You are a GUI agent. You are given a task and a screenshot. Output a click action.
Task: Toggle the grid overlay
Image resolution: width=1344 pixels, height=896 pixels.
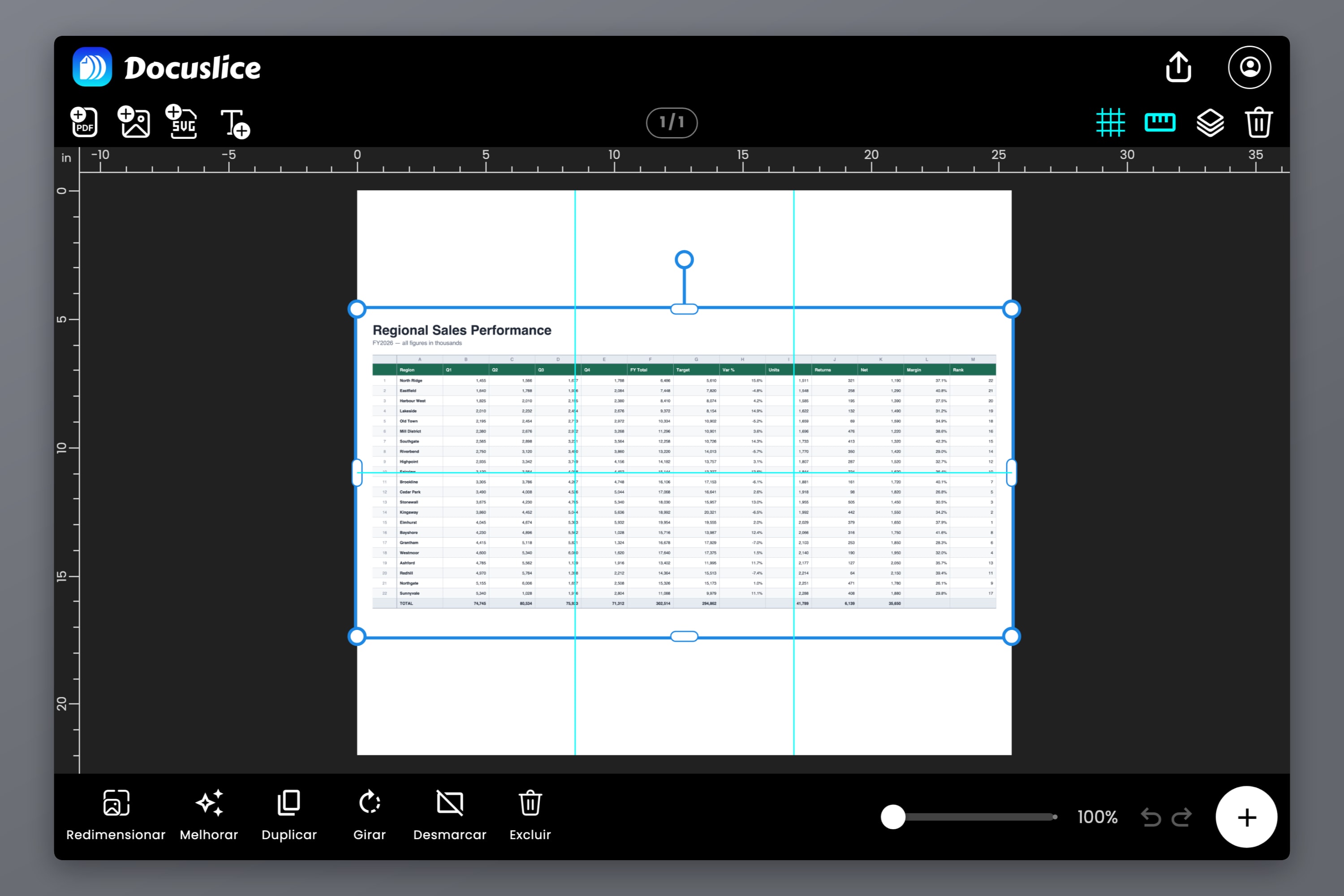[1110, 122]
